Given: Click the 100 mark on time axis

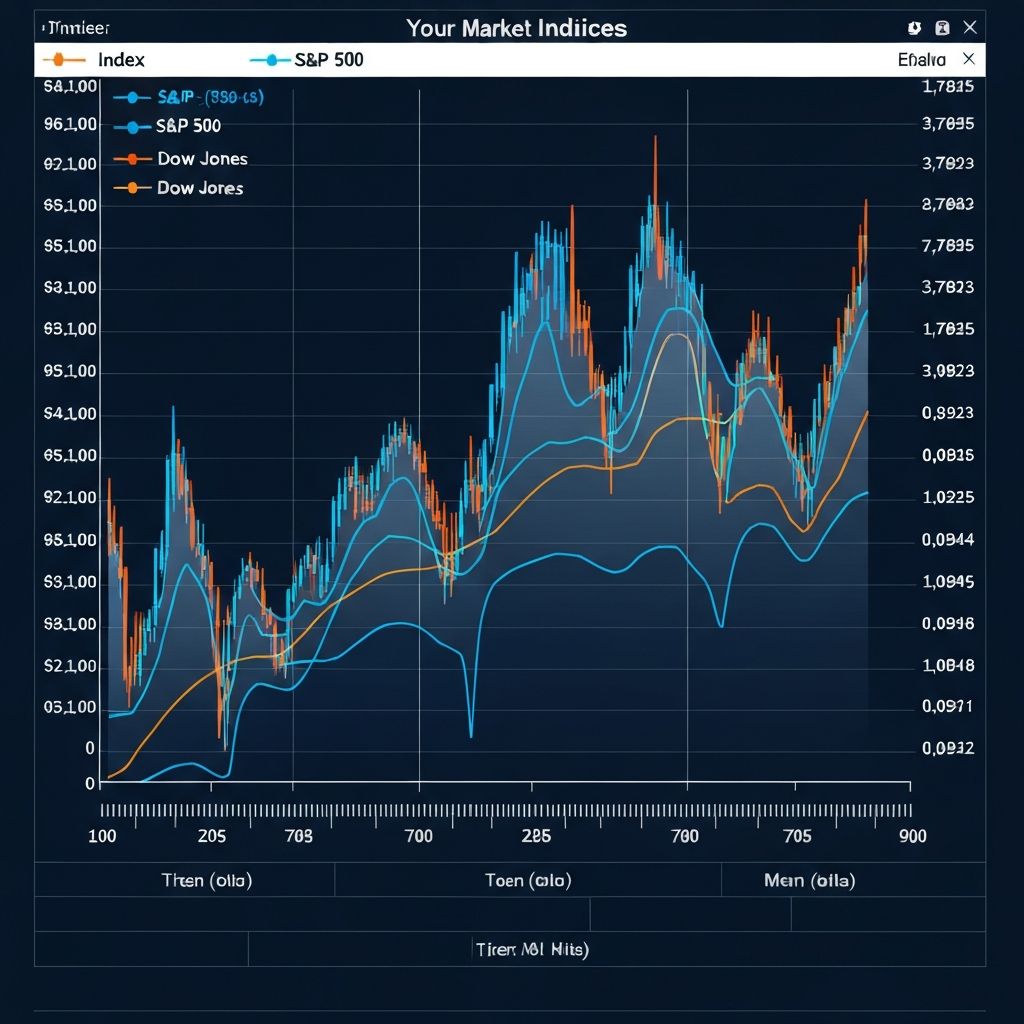Looking at the screenshot, I should 102,836.
